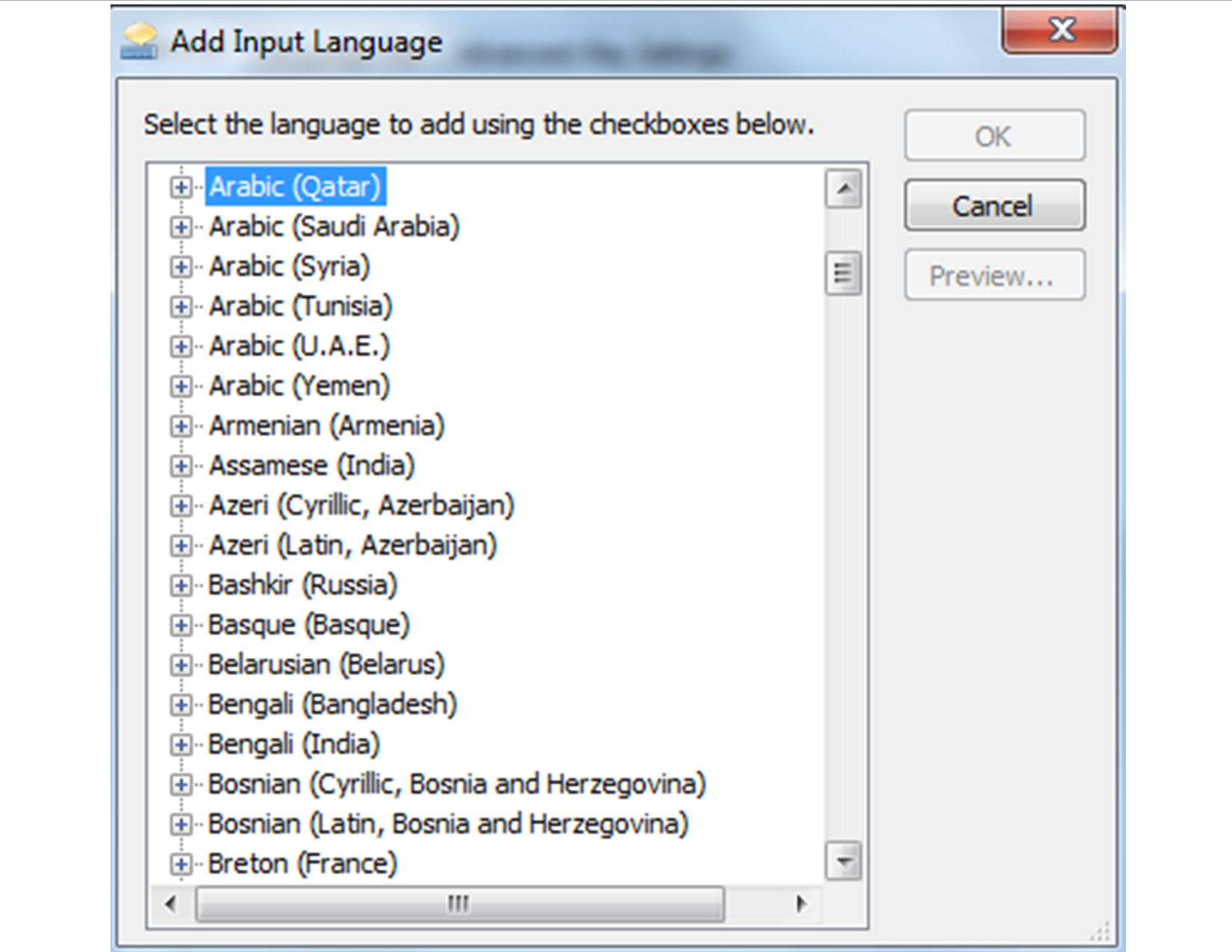Expand the Arabic (Syria) plus icon

(181, 267)
